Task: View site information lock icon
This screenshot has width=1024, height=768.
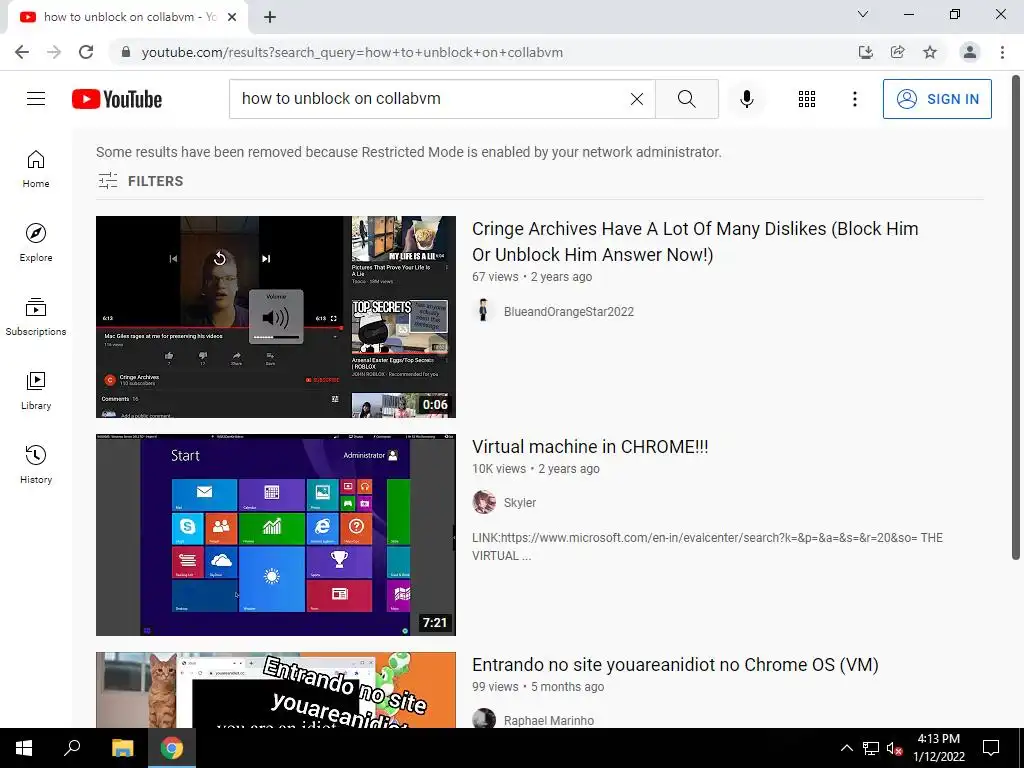Action: tap(126, 52)
